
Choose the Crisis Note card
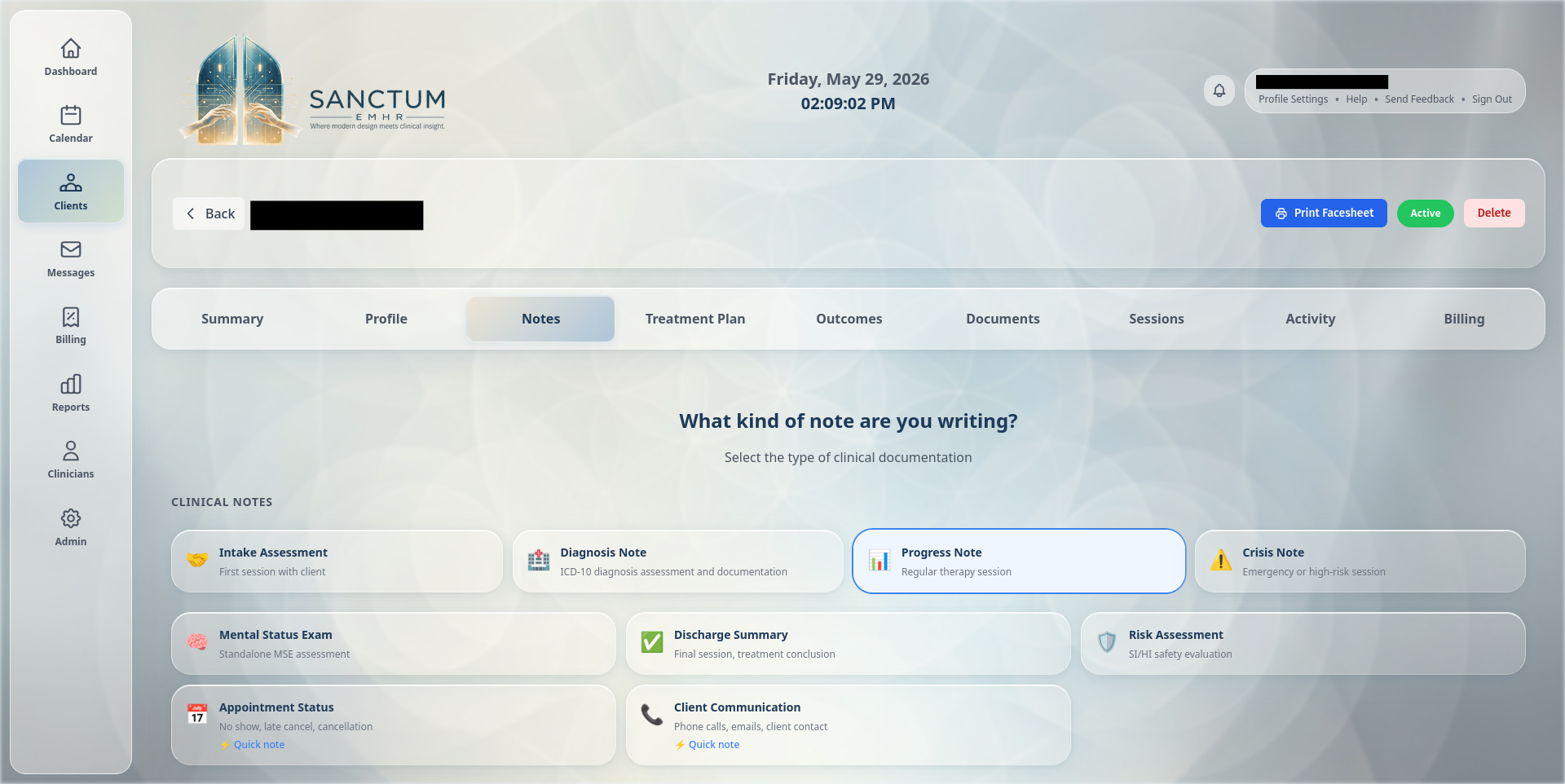1360,562
